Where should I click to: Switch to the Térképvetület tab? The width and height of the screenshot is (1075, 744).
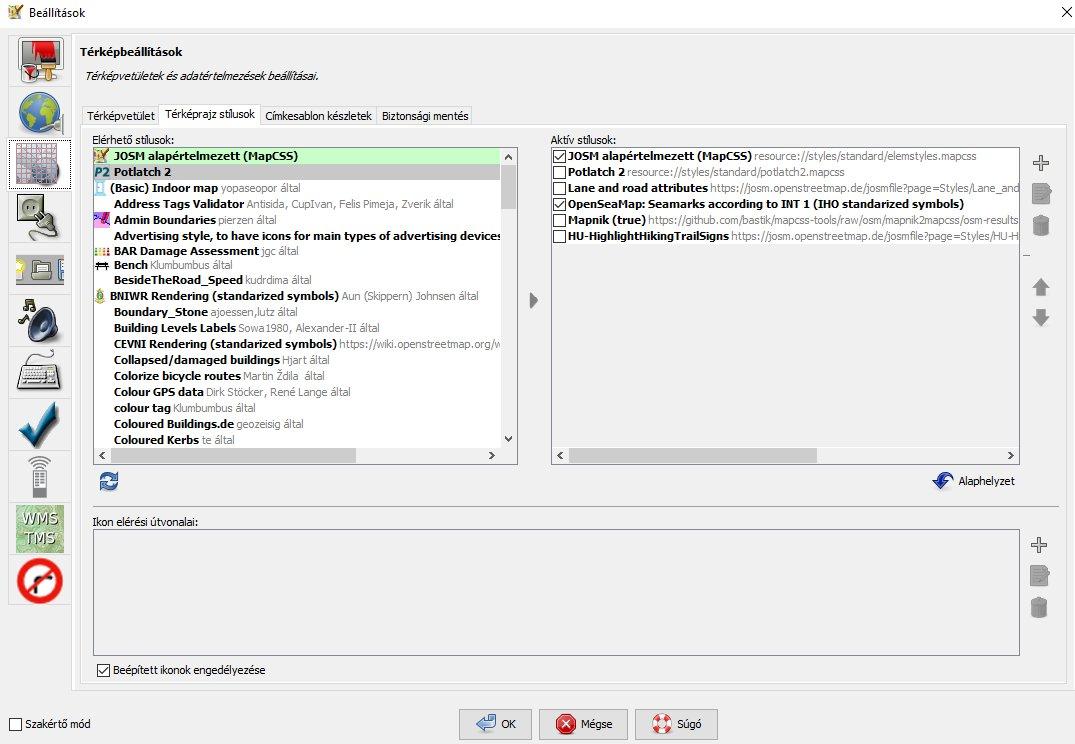pos(121,116)
